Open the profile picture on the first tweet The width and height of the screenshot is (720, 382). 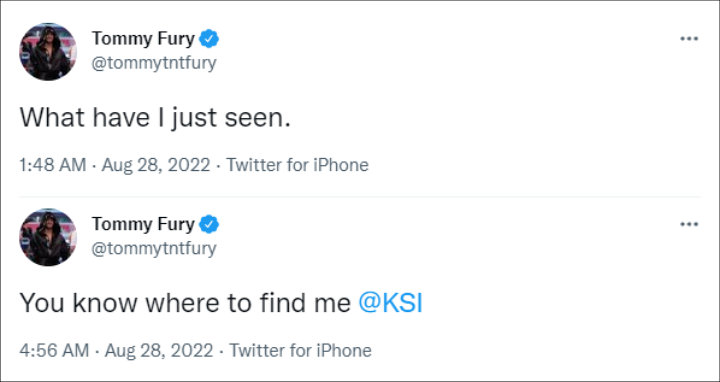point(48,51)
